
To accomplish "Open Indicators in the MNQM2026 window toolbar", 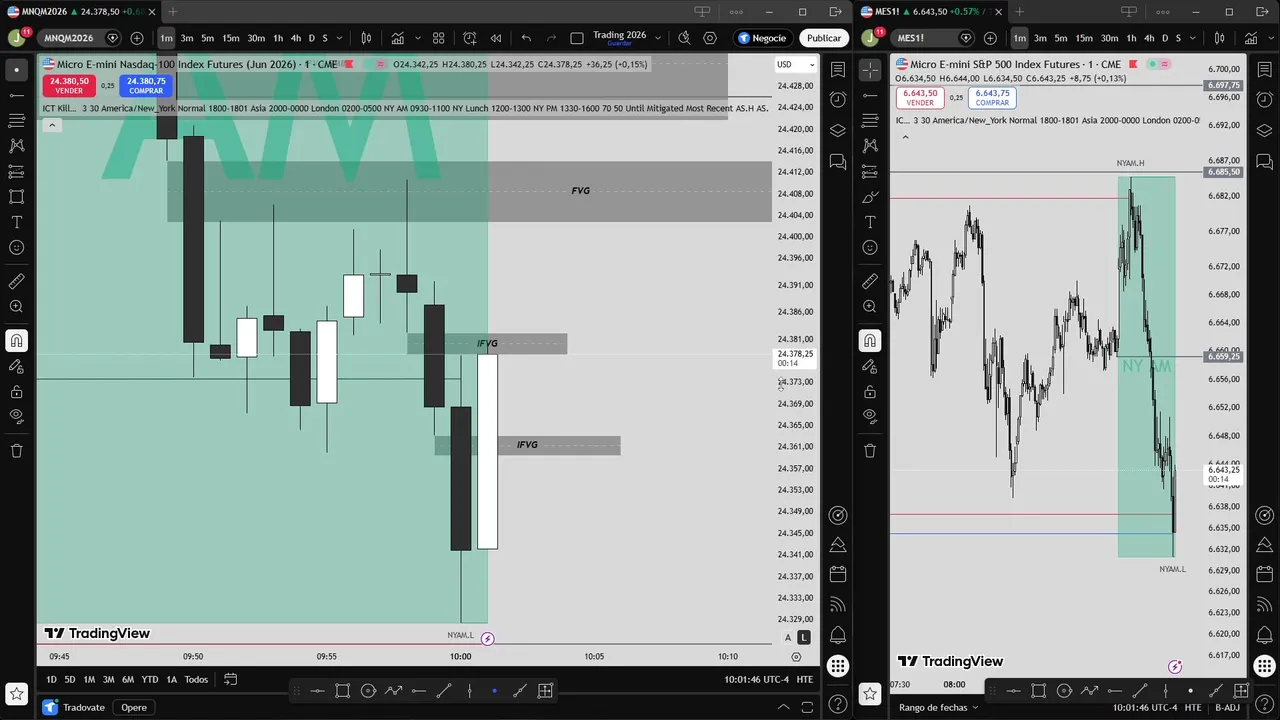I will tap(398, 38).
